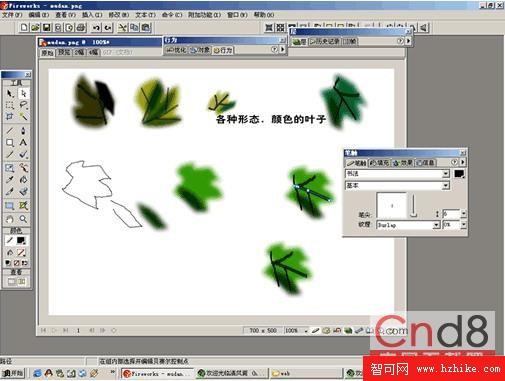Open the 命令 menu

(172, 15)
